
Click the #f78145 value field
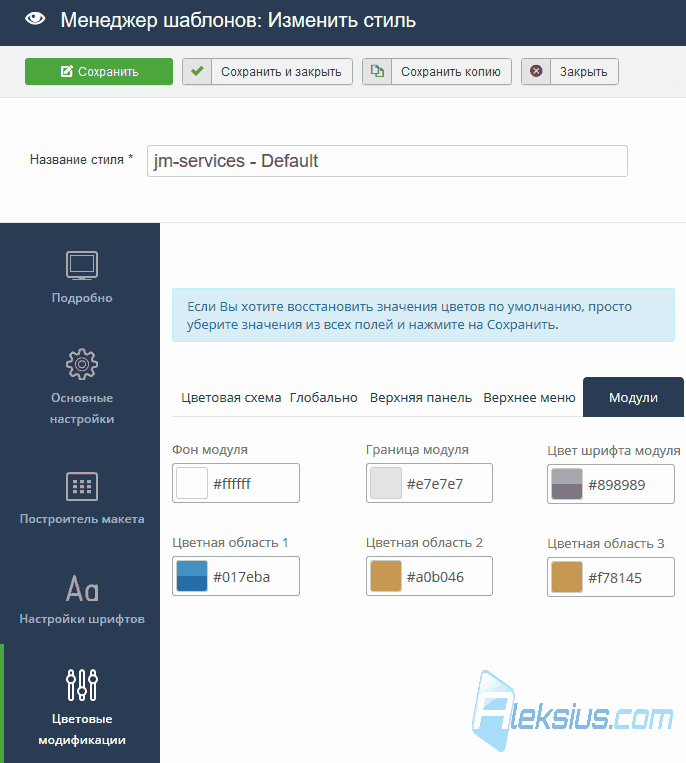(611, 577)
